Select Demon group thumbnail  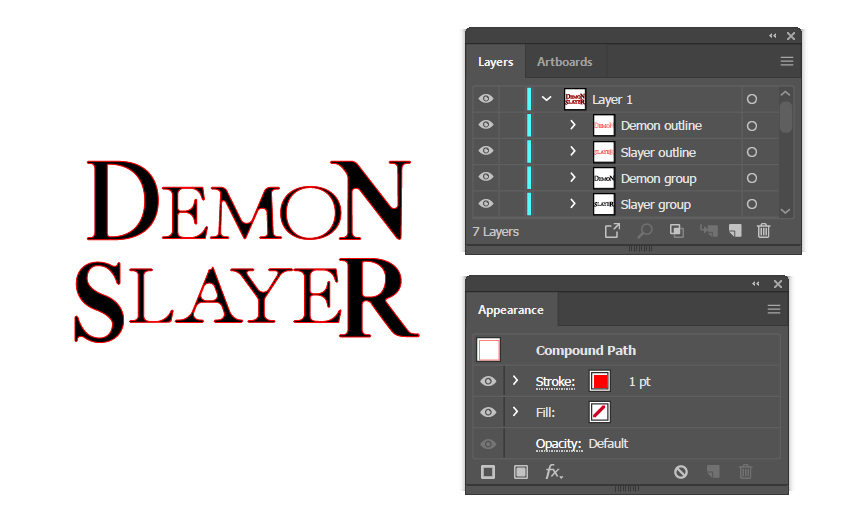click(603, 178)
